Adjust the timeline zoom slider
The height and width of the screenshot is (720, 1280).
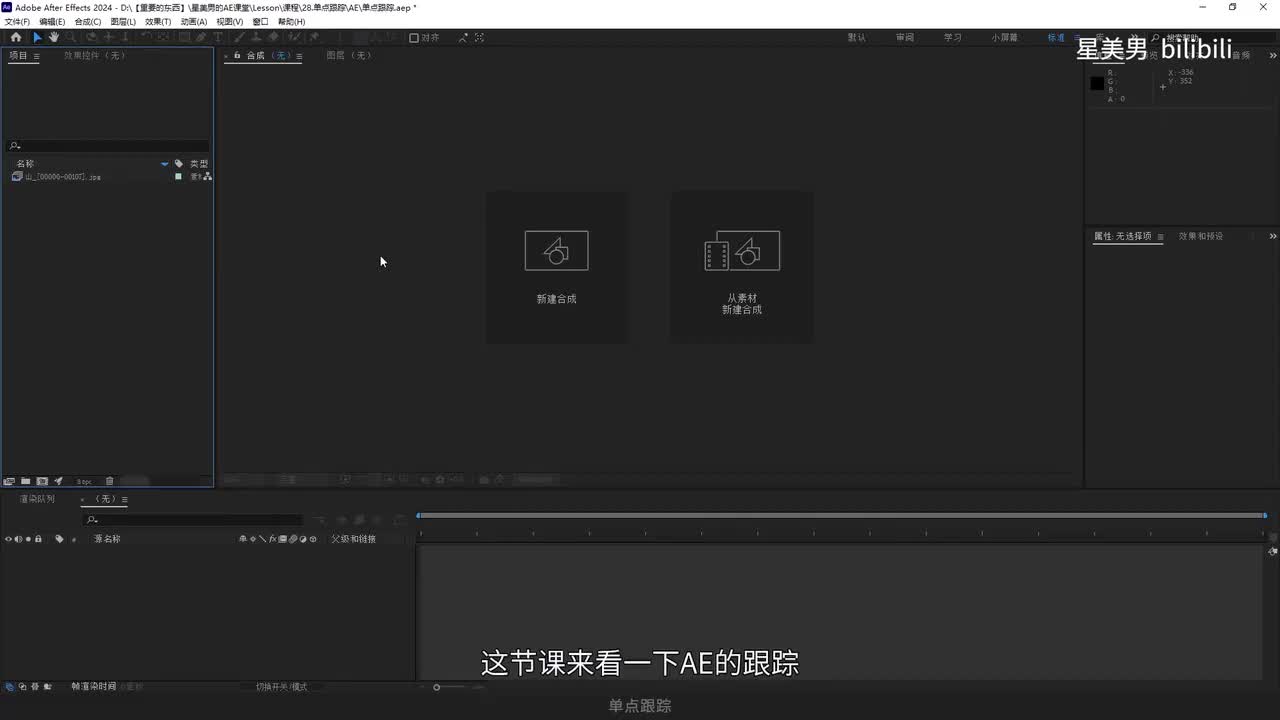point(437,687)
